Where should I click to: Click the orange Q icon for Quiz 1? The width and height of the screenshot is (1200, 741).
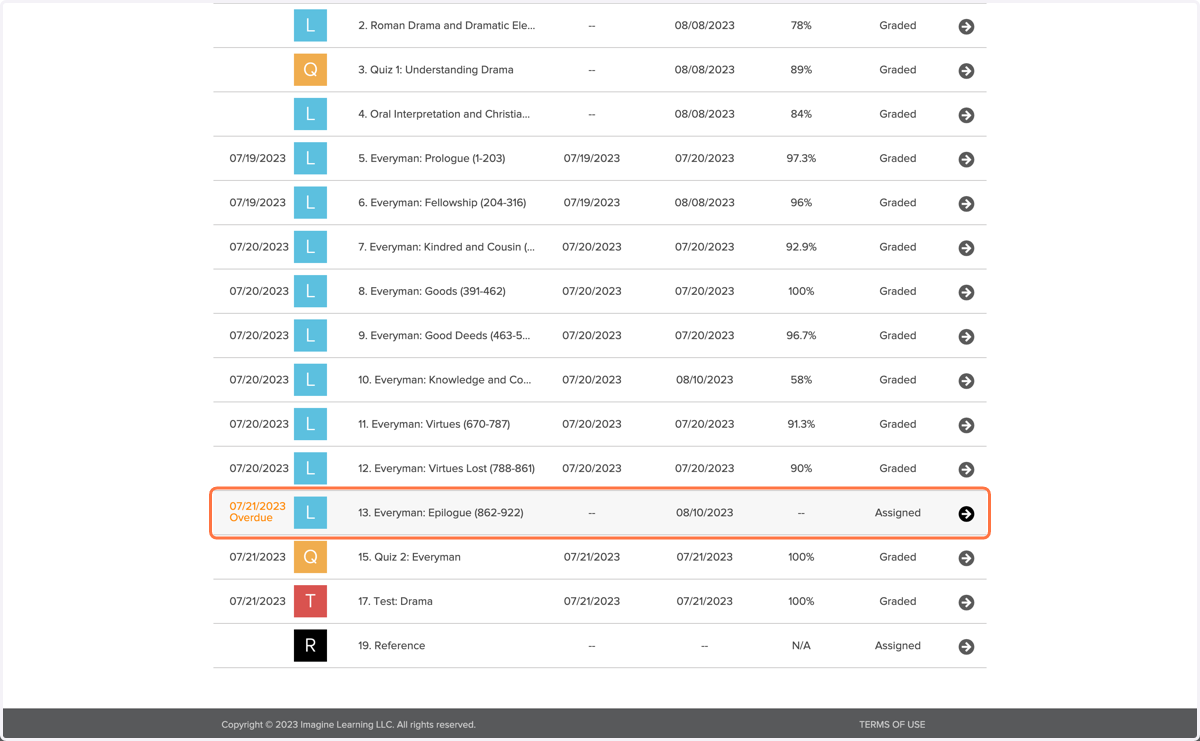pyautogui.click(x=310, y=70)
